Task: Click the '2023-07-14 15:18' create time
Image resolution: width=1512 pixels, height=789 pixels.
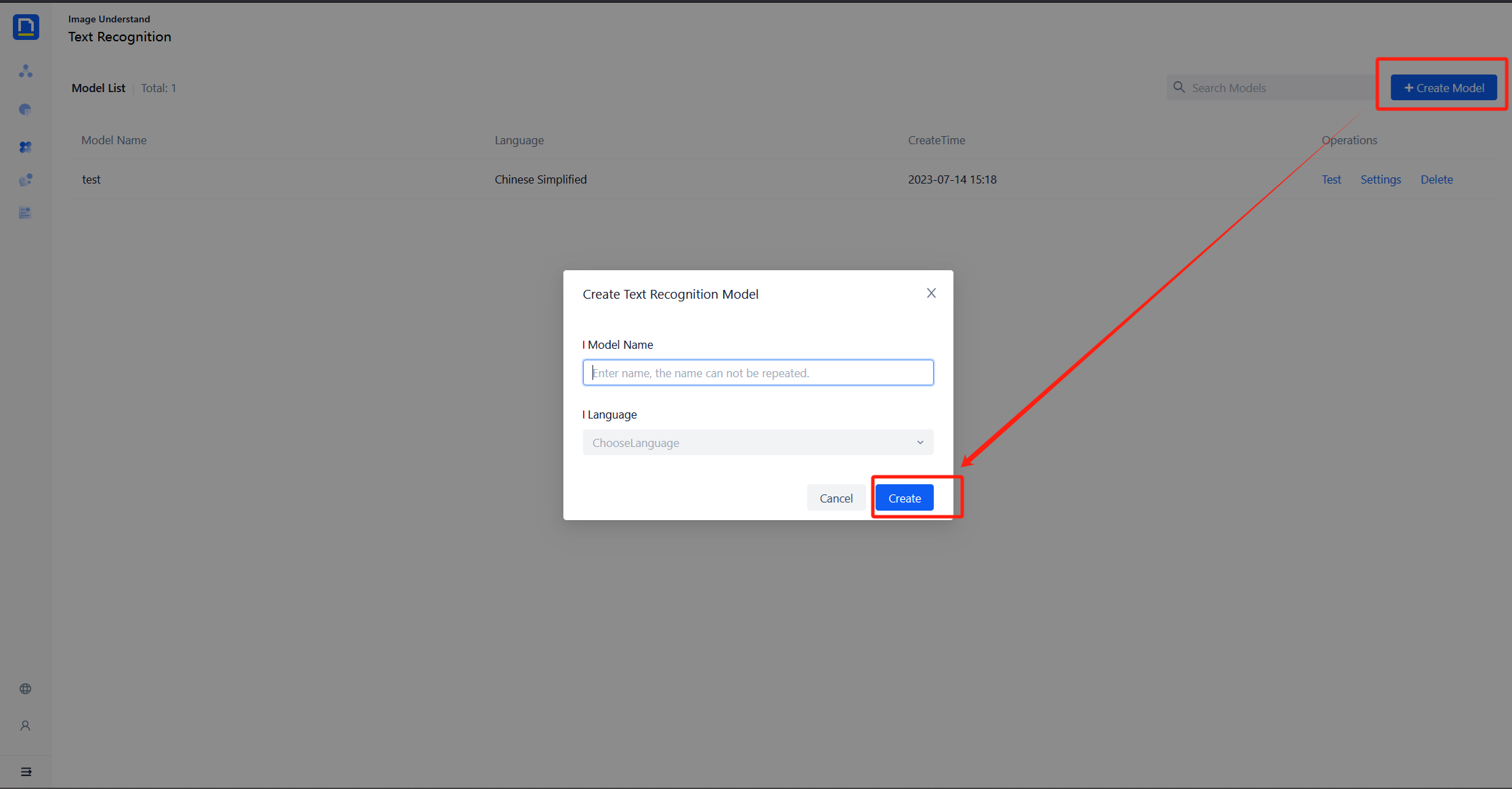Action: pos(952,179)
